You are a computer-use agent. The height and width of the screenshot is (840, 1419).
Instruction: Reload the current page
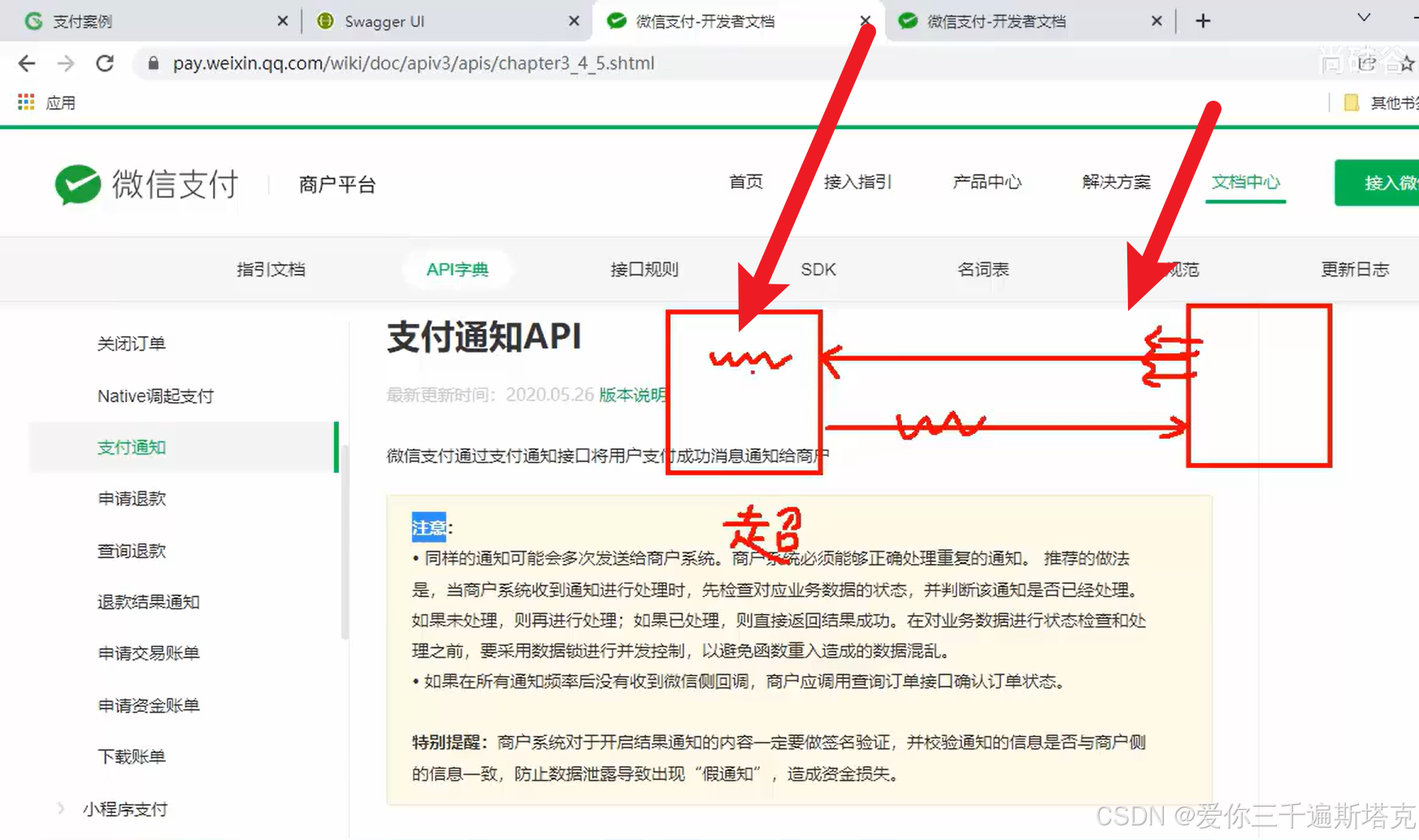(105, 63)
